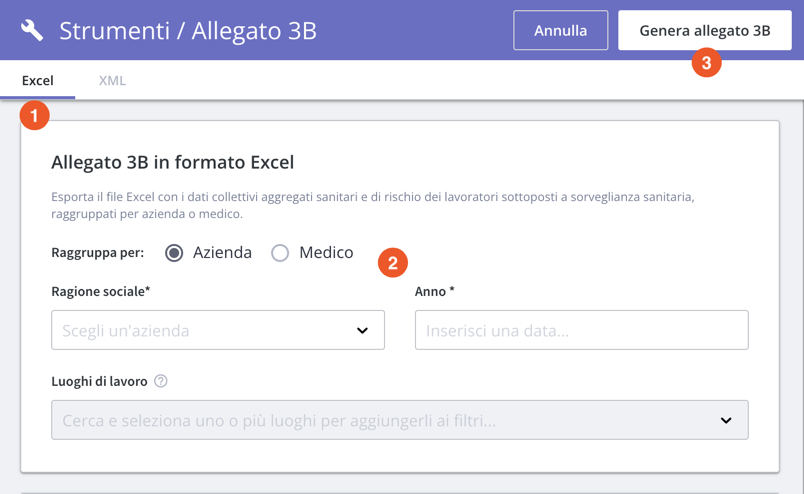Switch to the XML tab

112,80
